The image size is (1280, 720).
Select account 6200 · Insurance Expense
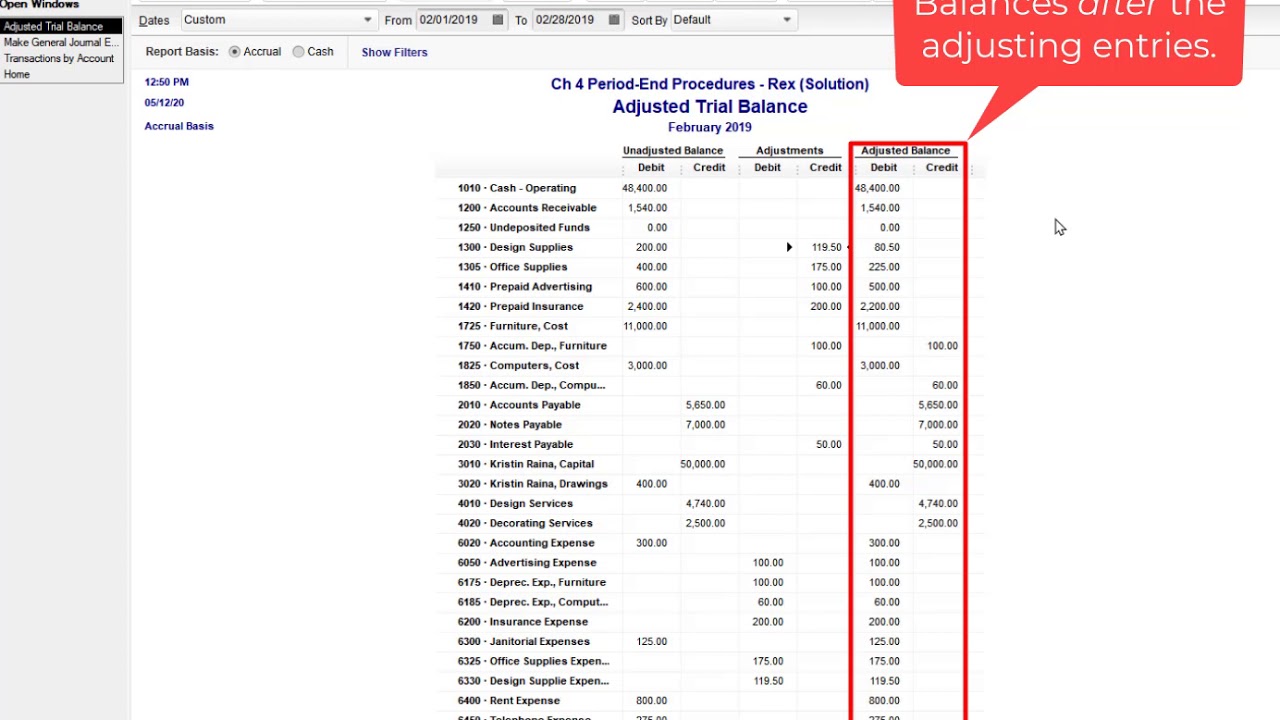[x=523, y=622]
